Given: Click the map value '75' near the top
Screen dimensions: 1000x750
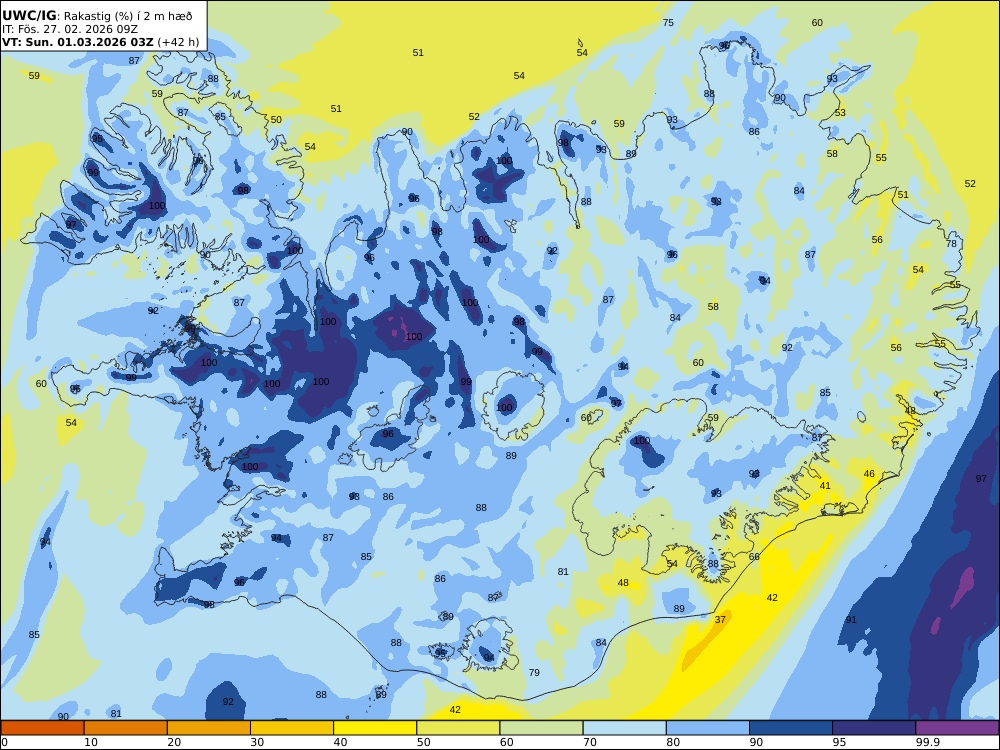Looking at the screenshot, I should coord(668,22).
